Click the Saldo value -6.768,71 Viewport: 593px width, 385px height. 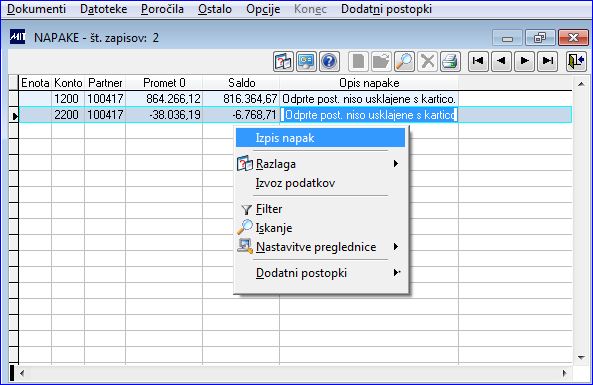tap(241, 115)
